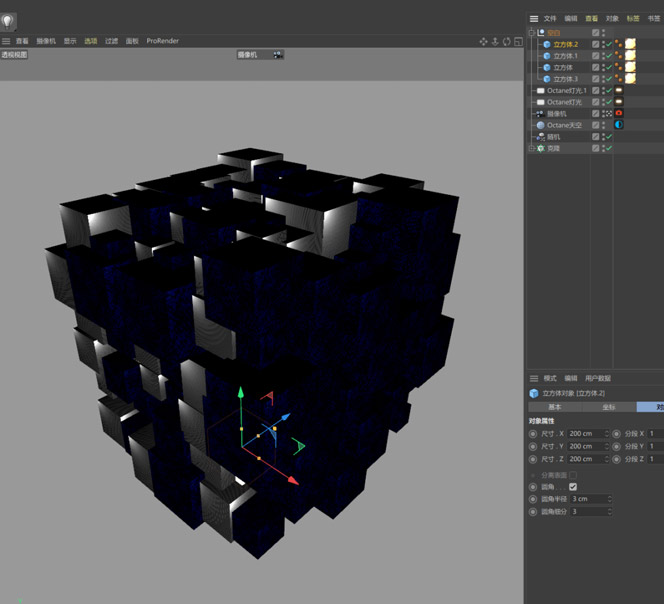Click the Octane天空 environment tag icon

[x=619, y=125]
